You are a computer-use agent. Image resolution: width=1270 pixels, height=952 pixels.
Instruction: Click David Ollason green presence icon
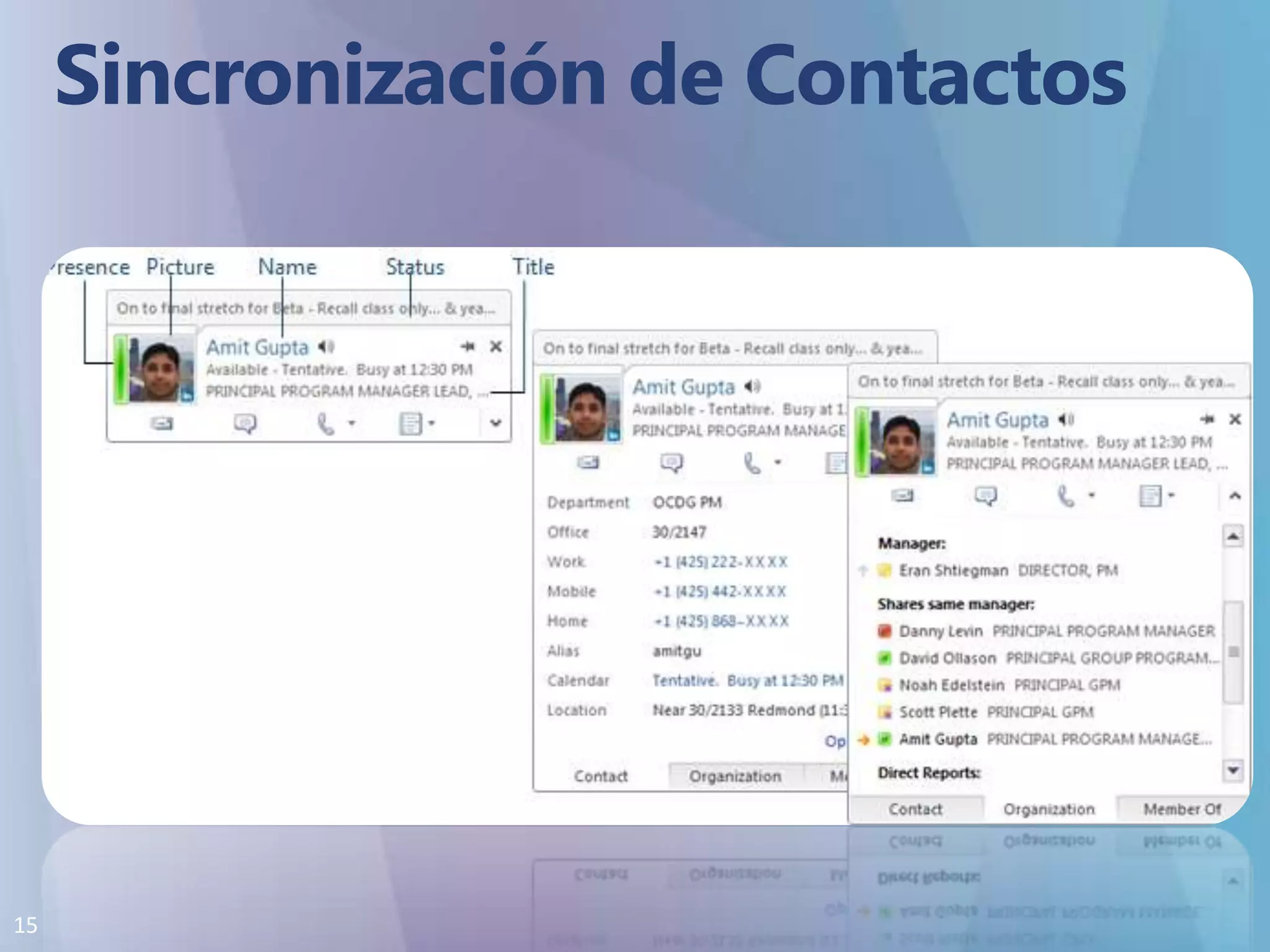coord(885,658)
